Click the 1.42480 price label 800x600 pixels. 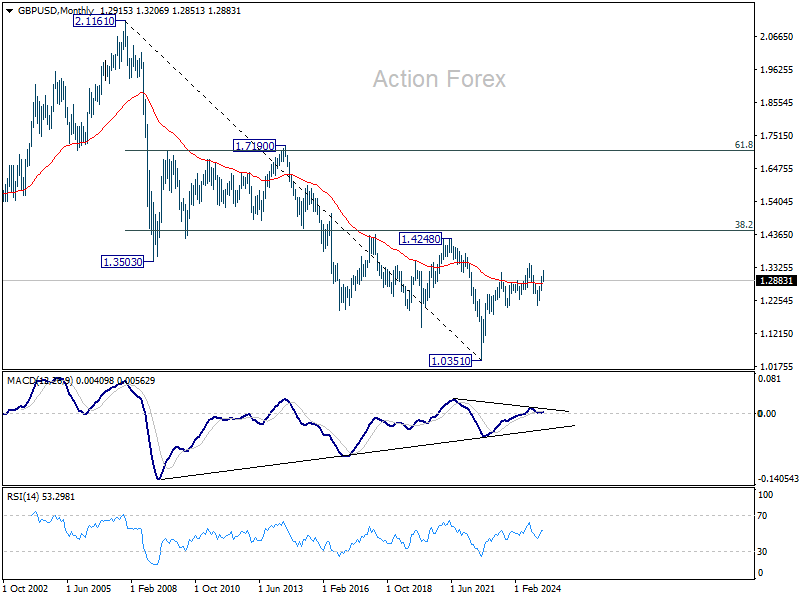(420, 238)
